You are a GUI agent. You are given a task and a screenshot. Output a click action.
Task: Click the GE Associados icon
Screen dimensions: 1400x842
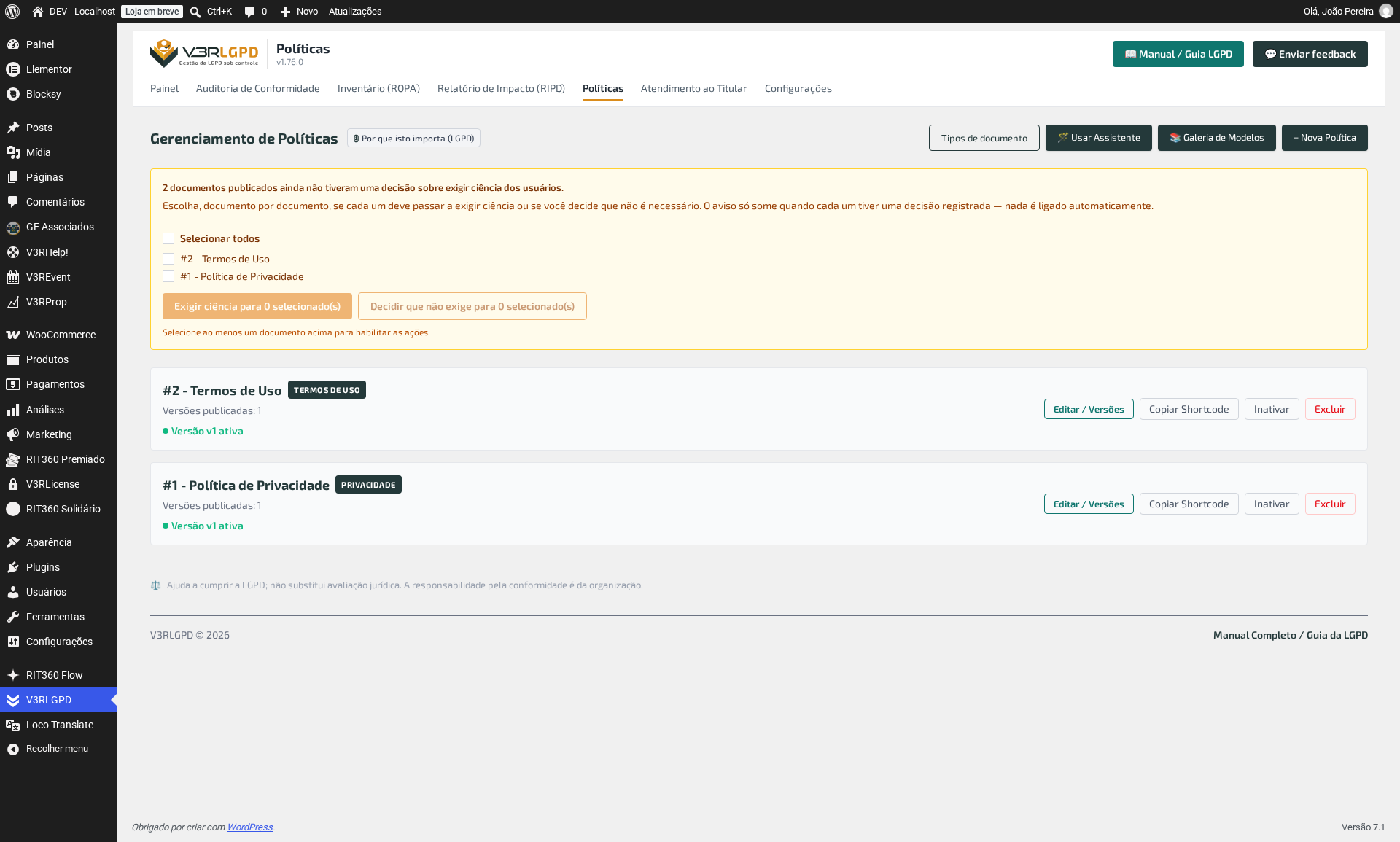pyautogui.click(x=13, y=227)
